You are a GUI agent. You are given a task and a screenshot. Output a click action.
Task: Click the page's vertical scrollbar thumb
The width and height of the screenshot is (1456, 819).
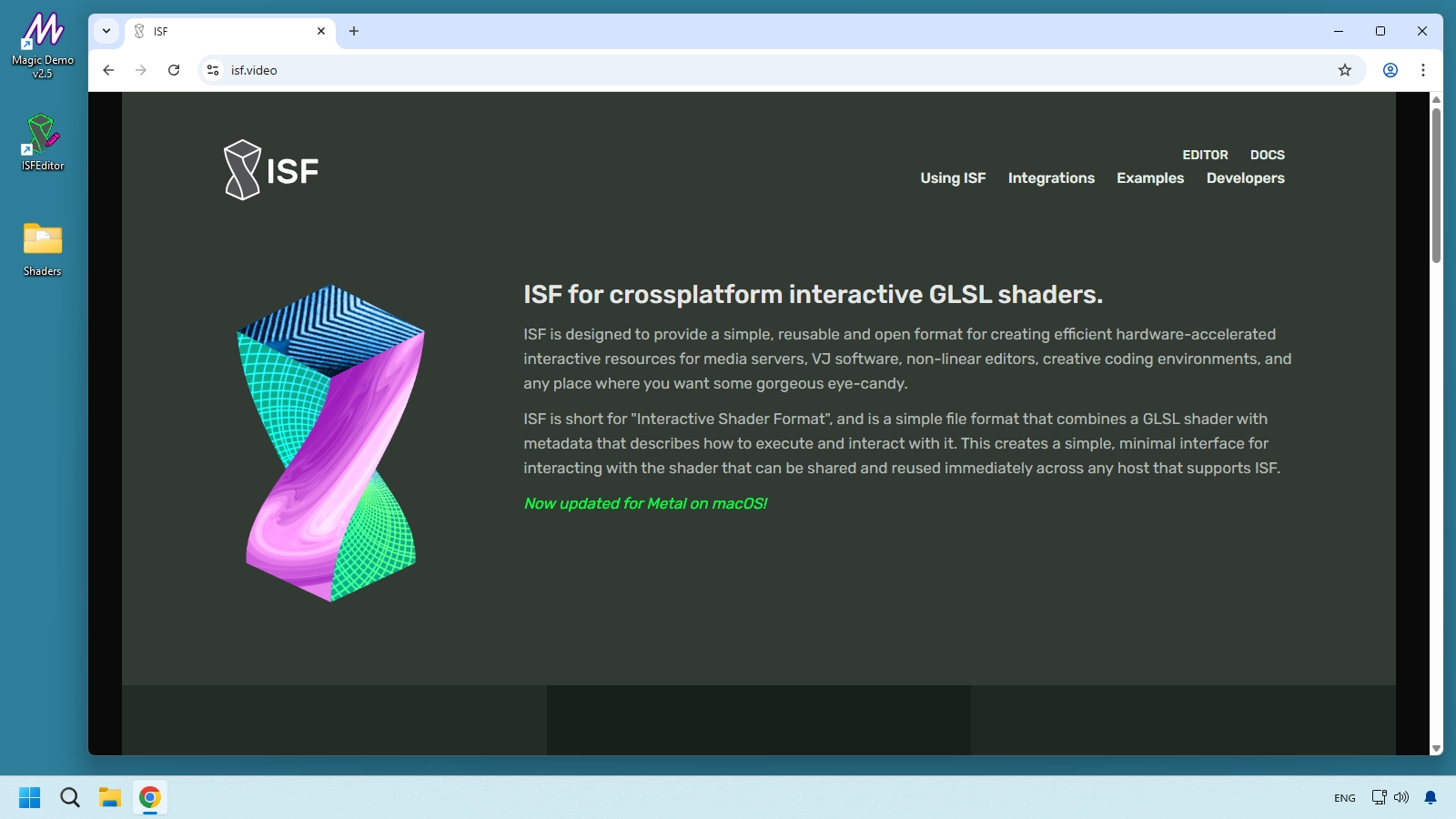point(1436,186)
